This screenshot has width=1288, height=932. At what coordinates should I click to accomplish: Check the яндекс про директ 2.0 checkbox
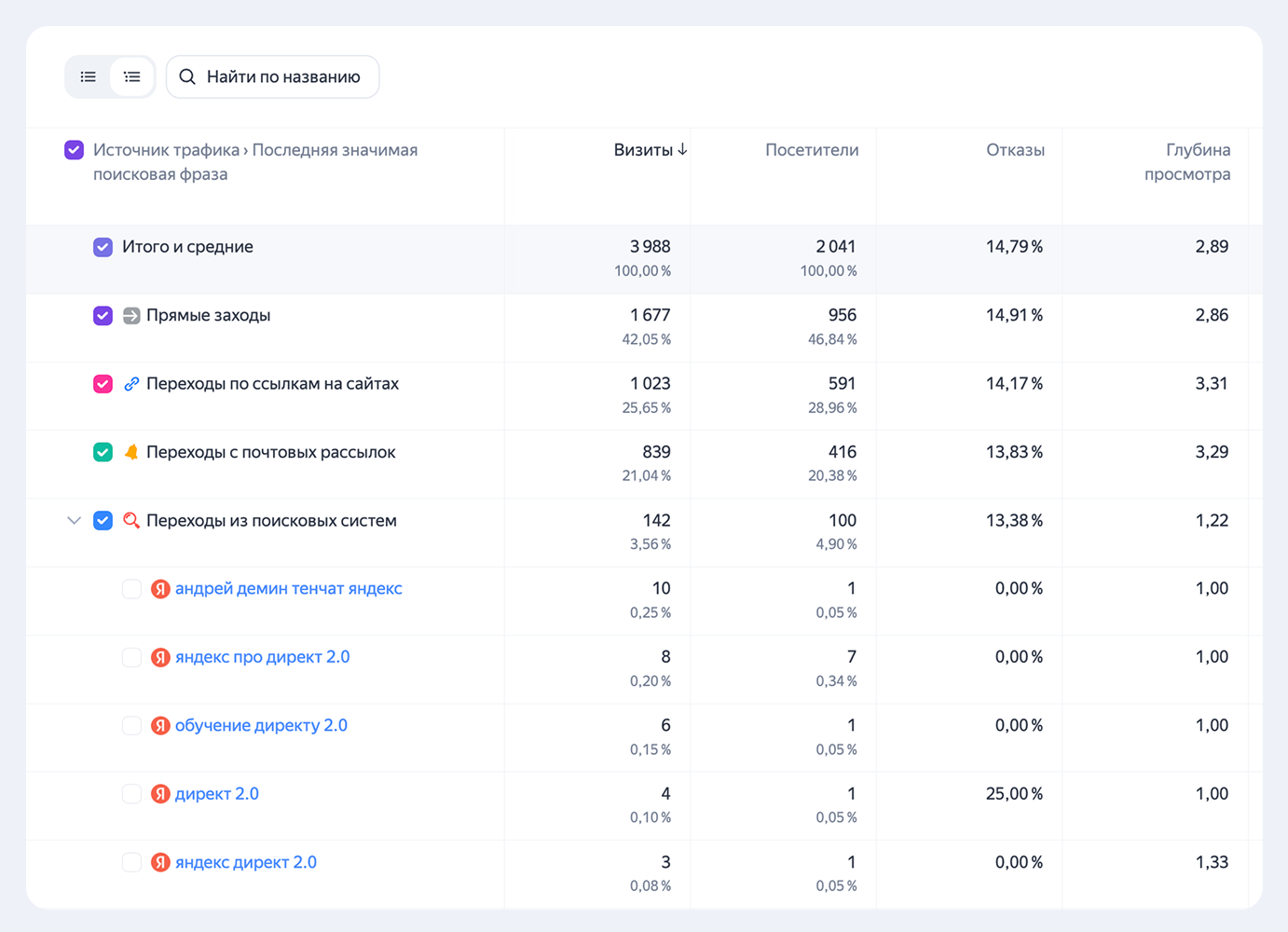pos(132,657)
